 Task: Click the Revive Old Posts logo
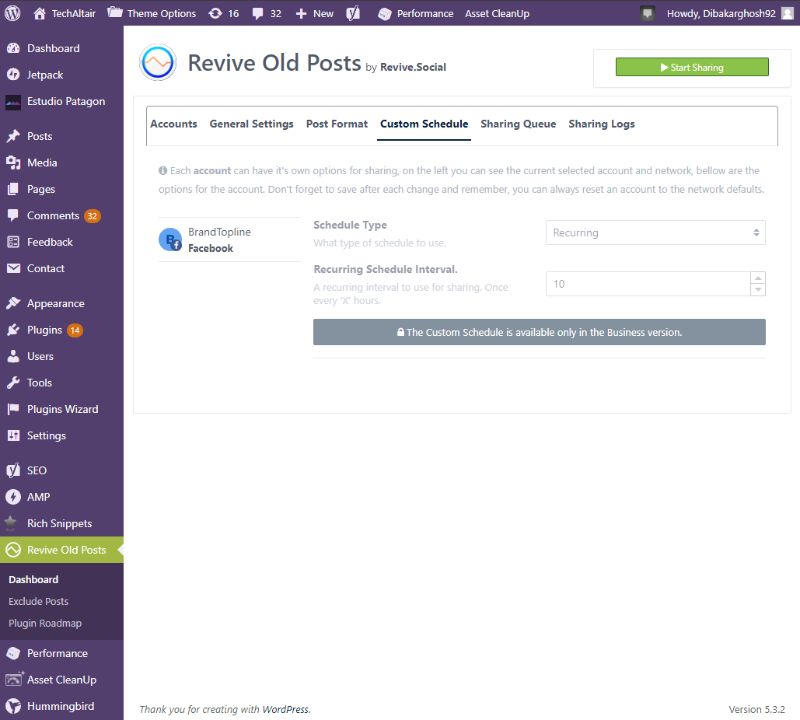tap(158, 62)
